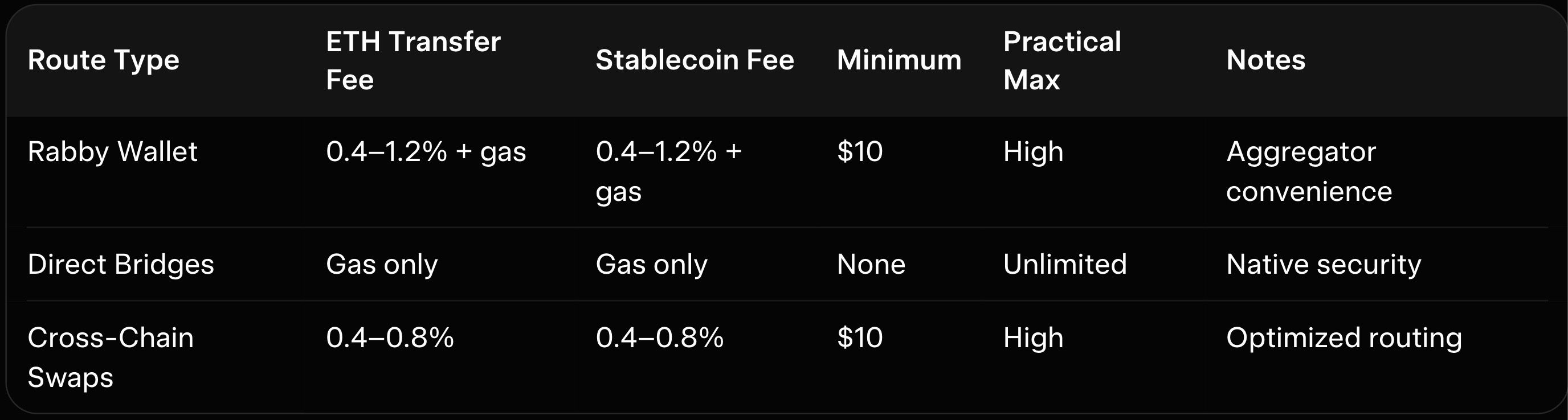Select the Practical Max column header
This screenshot has height=420, width=1568.
1061,60
